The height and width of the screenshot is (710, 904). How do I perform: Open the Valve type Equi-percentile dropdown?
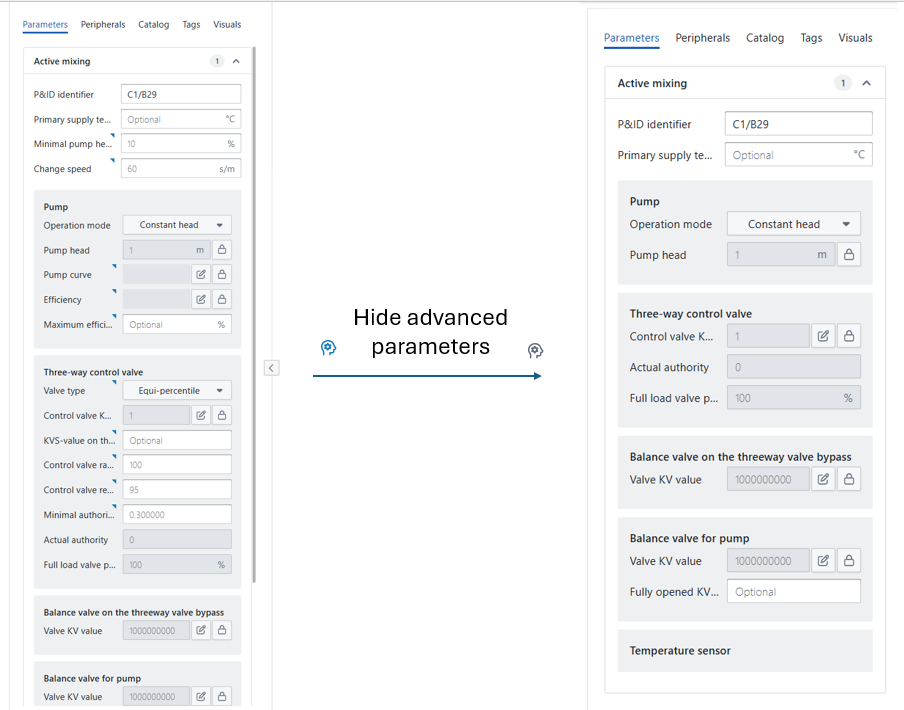point(177,390)
